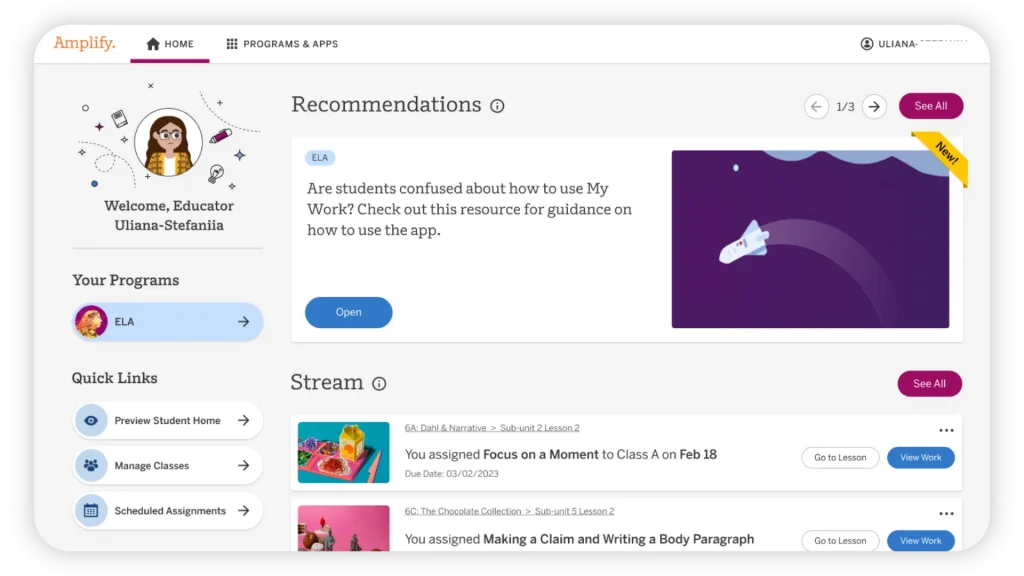
Task: Click the Amplify logo
Action: (84, 43)
